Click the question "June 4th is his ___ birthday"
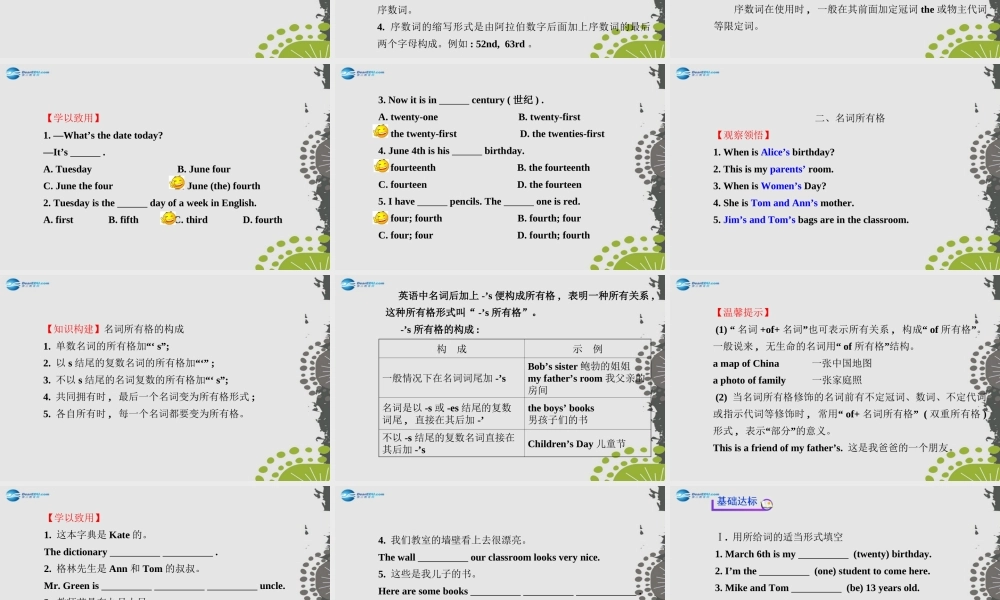 click(451, 151)
